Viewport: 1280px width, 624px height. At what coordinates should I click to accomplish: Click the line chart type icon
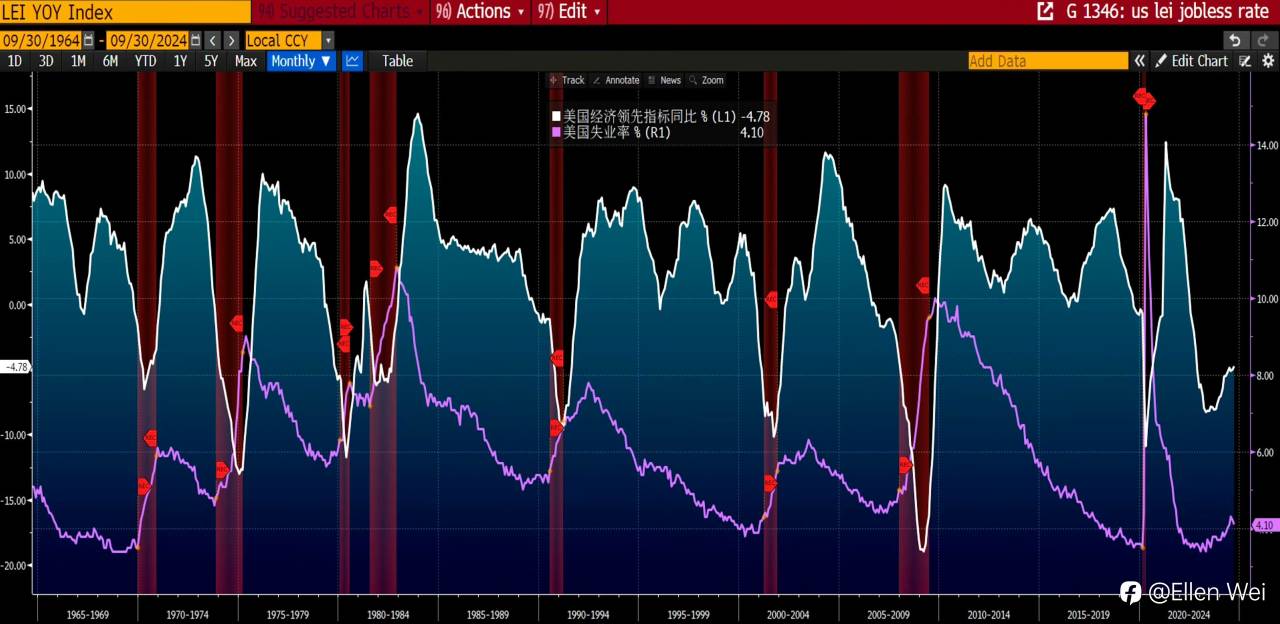(x=352, y=61)
